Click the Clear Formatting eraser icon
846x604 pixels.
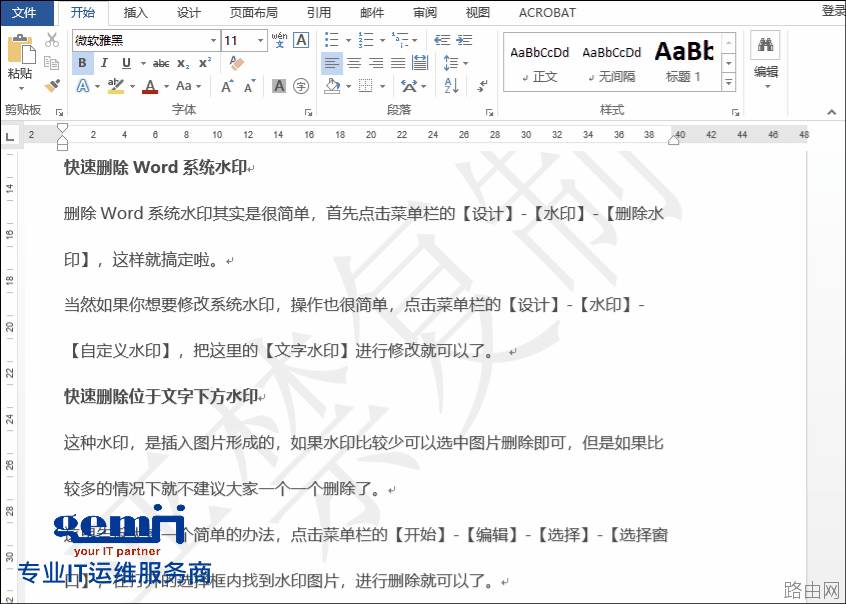pyautogui.click(x=236, y=63)
